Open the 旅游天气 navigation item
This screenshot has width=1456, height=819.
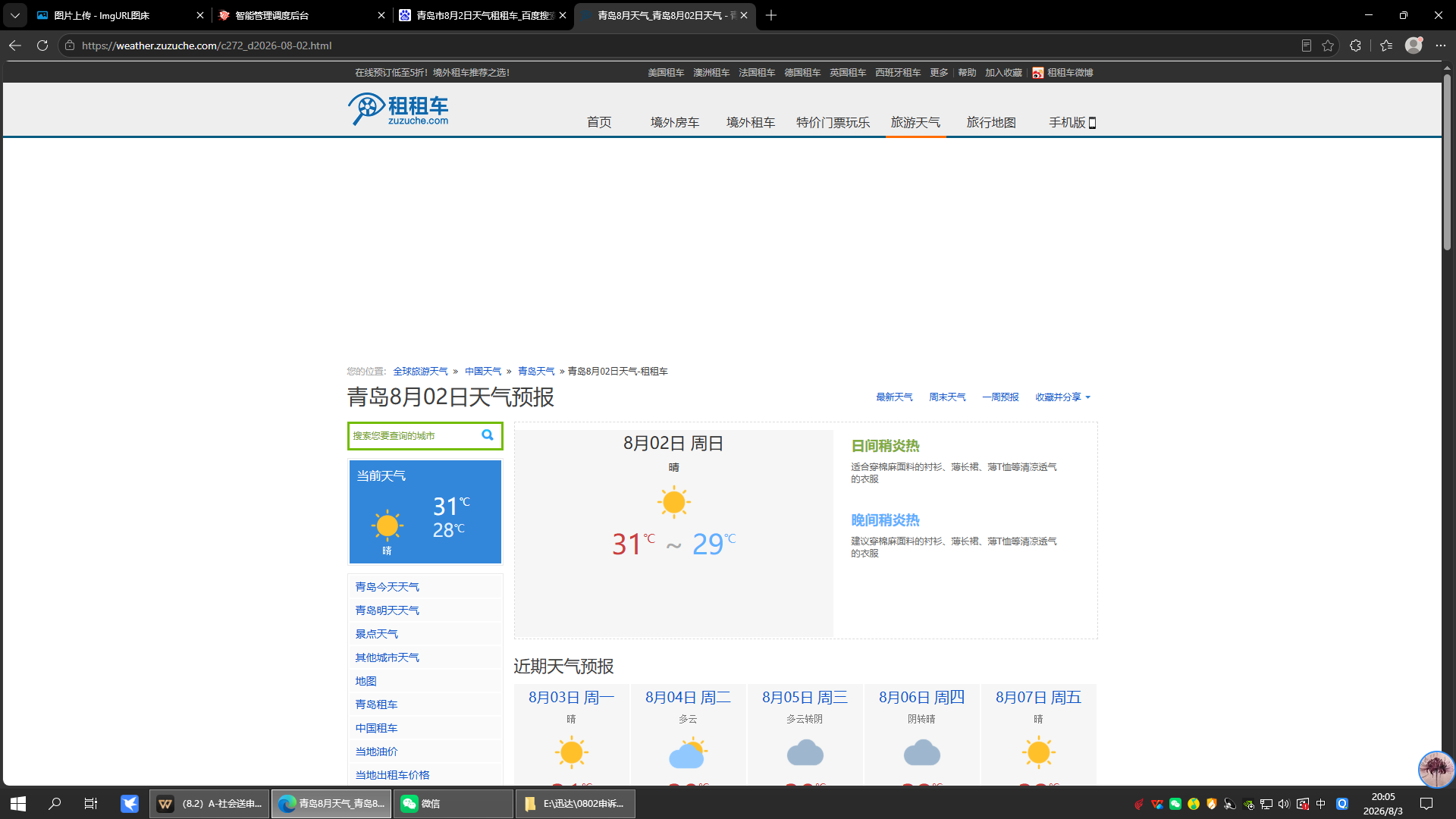[915, 122]
